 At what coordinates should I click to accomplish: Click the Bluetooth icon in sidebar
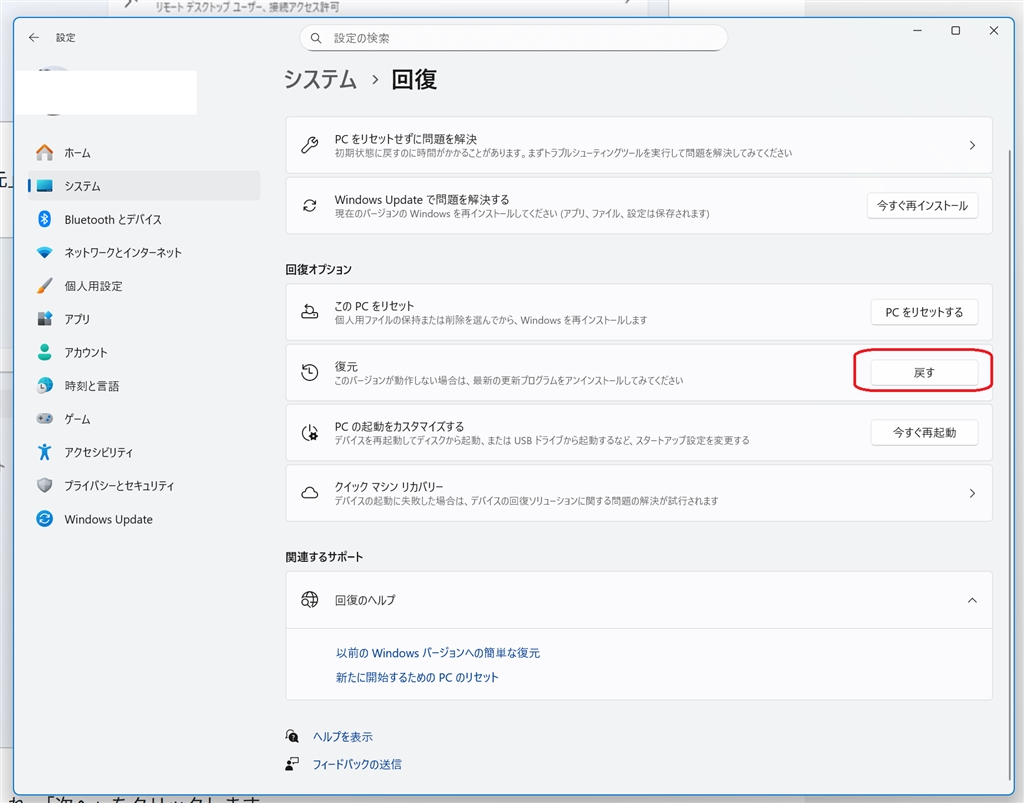pyautogui.click(x=44, y=219)
